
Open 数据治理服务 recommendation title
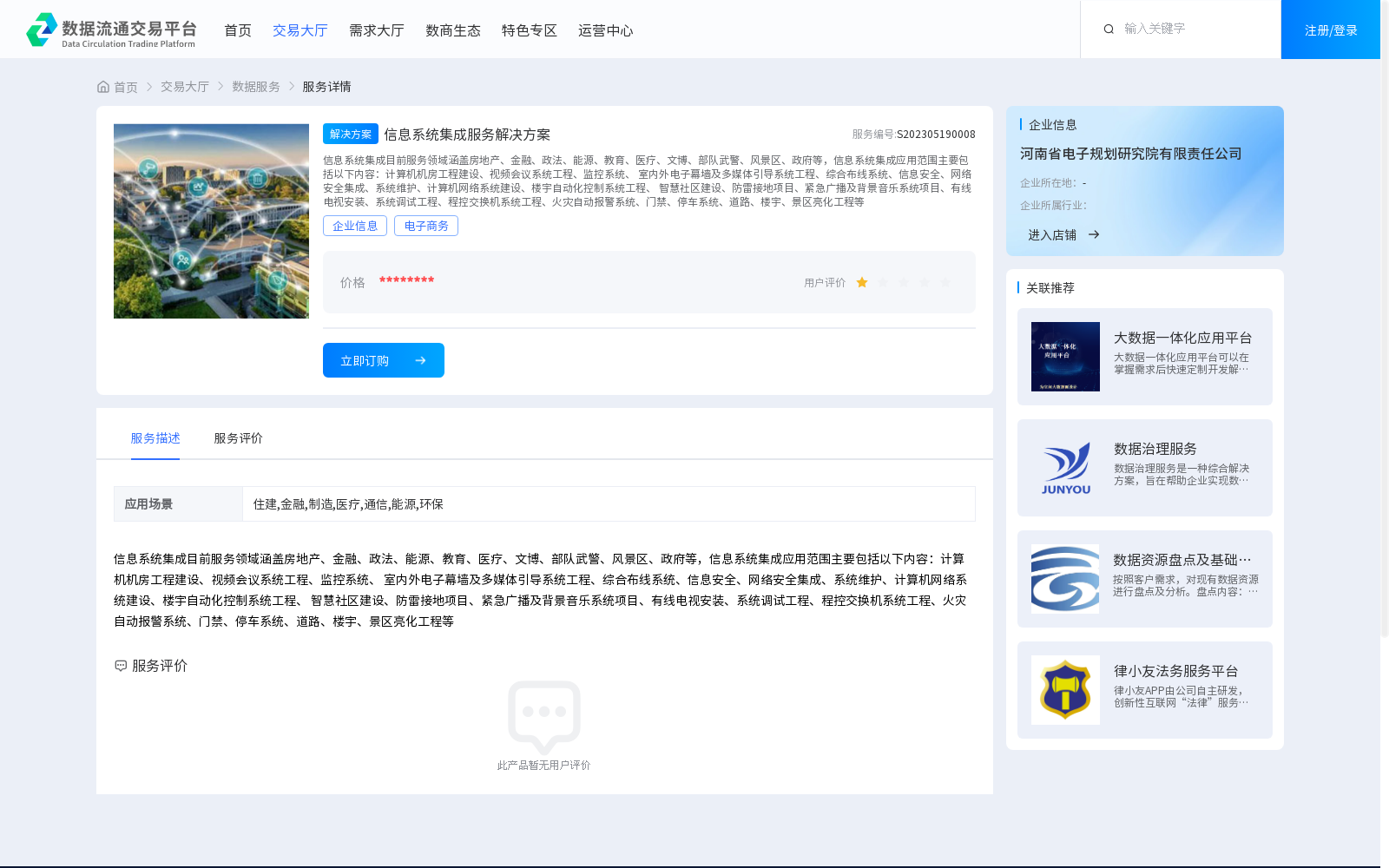pos(1155,449)
